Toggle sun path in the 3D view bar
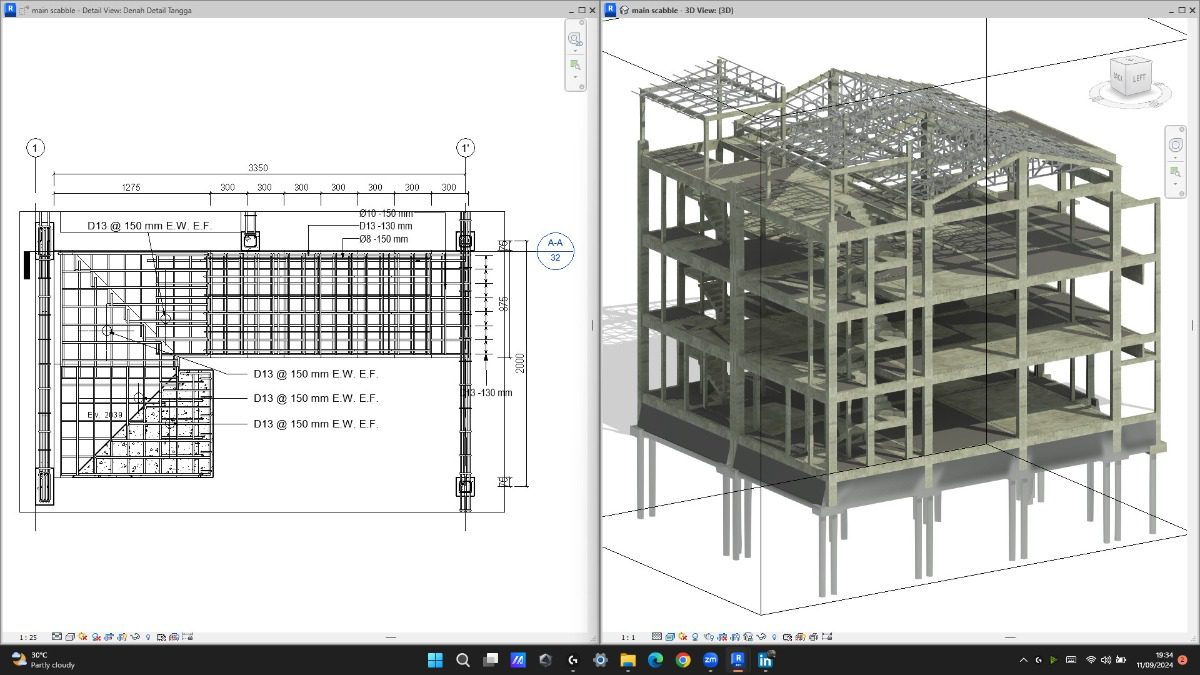The height and width of the screenshot is (675, 1200). (x=683, y=636)
